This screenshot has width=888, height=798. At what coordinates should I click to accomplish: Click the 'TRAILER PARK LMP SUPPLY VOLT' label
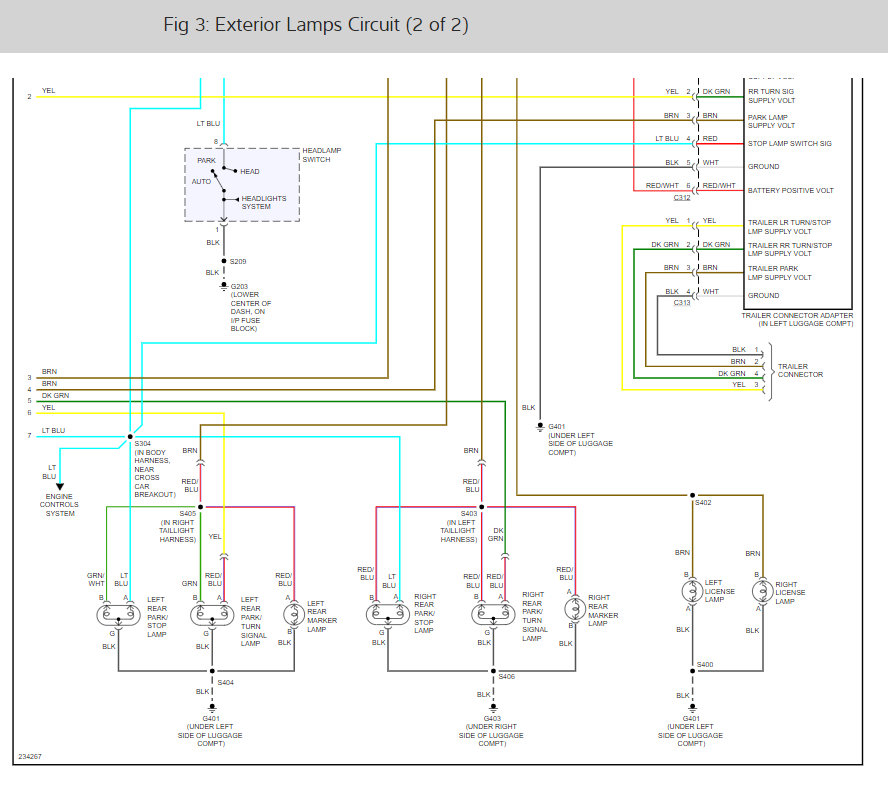pyautogui.click(x=780, y=273)
